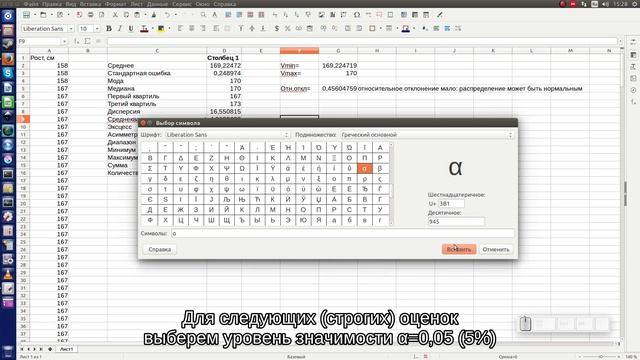
Task: Apply the red font color swatch button
Action: (144, 29)
